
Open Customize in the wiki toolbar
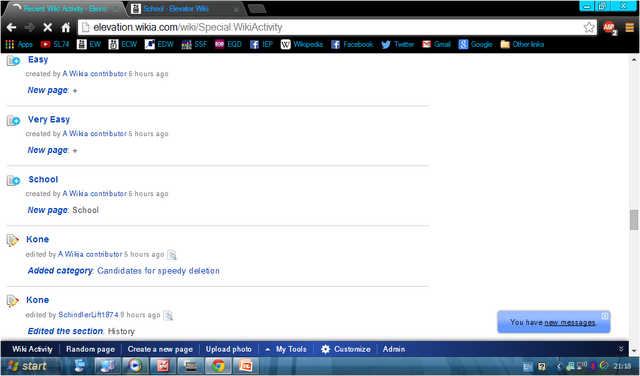(x=346, y=349)
